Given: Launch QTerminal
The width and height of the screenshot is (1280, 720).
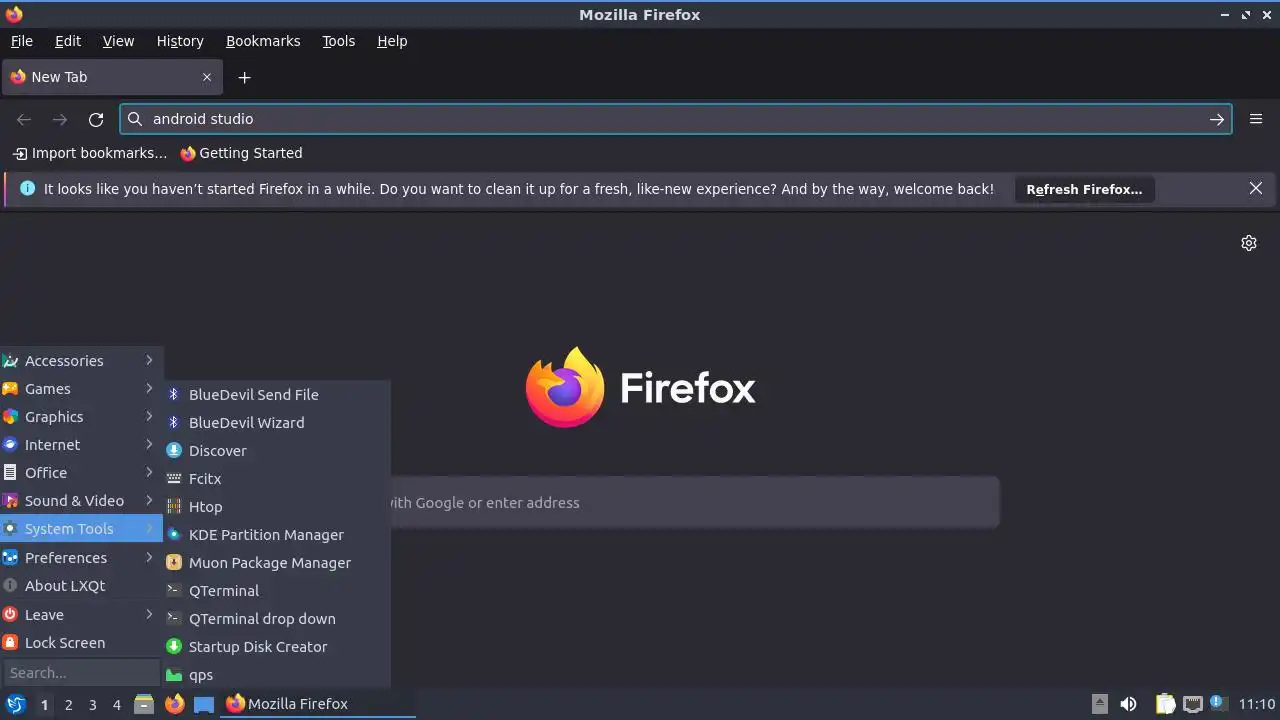Looking at the screenshot, I should coord(277,591).
